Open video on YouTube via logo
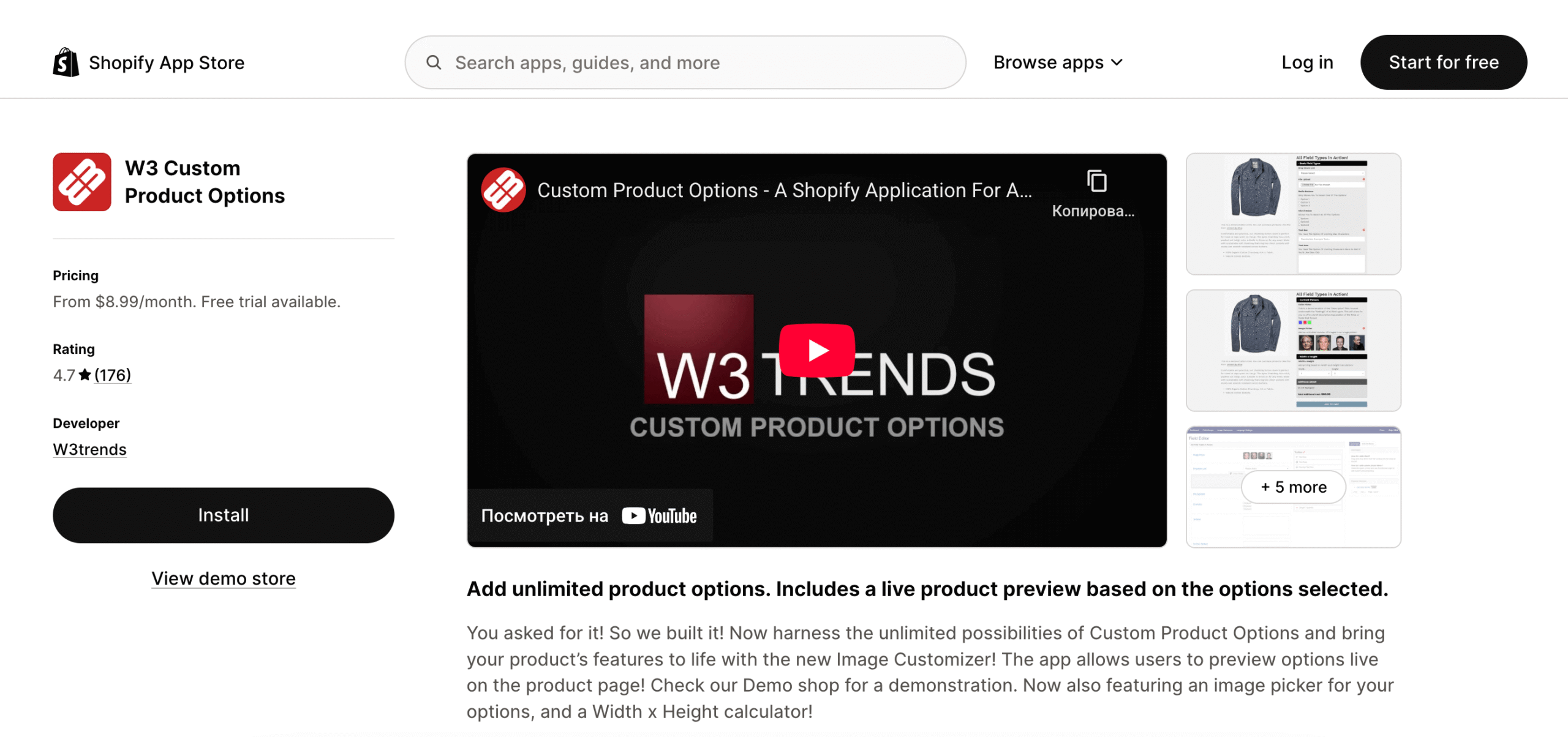 [659, 516]
